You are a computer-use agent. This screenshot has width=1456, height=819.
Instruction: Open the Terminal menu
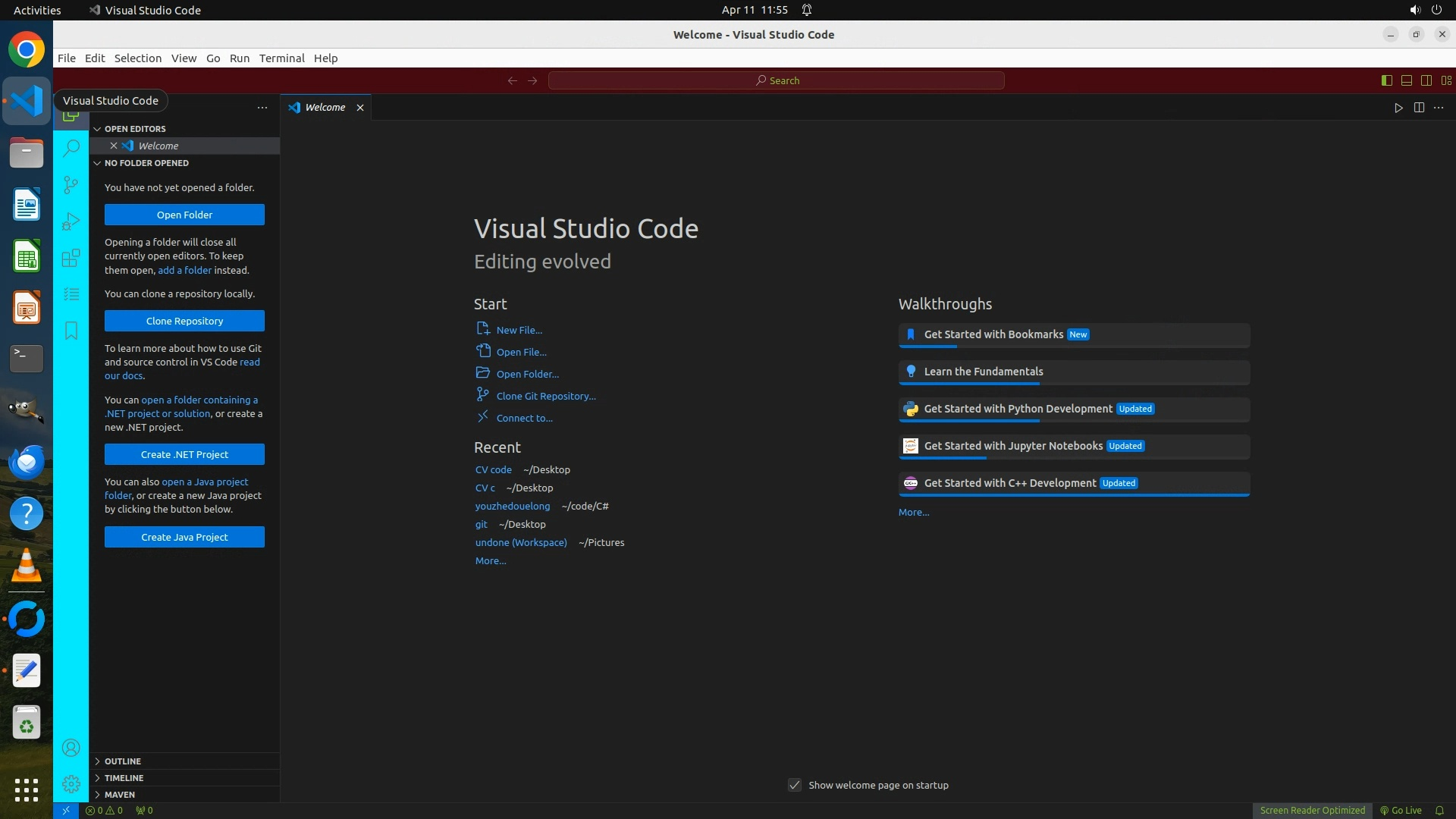[281, 58]
